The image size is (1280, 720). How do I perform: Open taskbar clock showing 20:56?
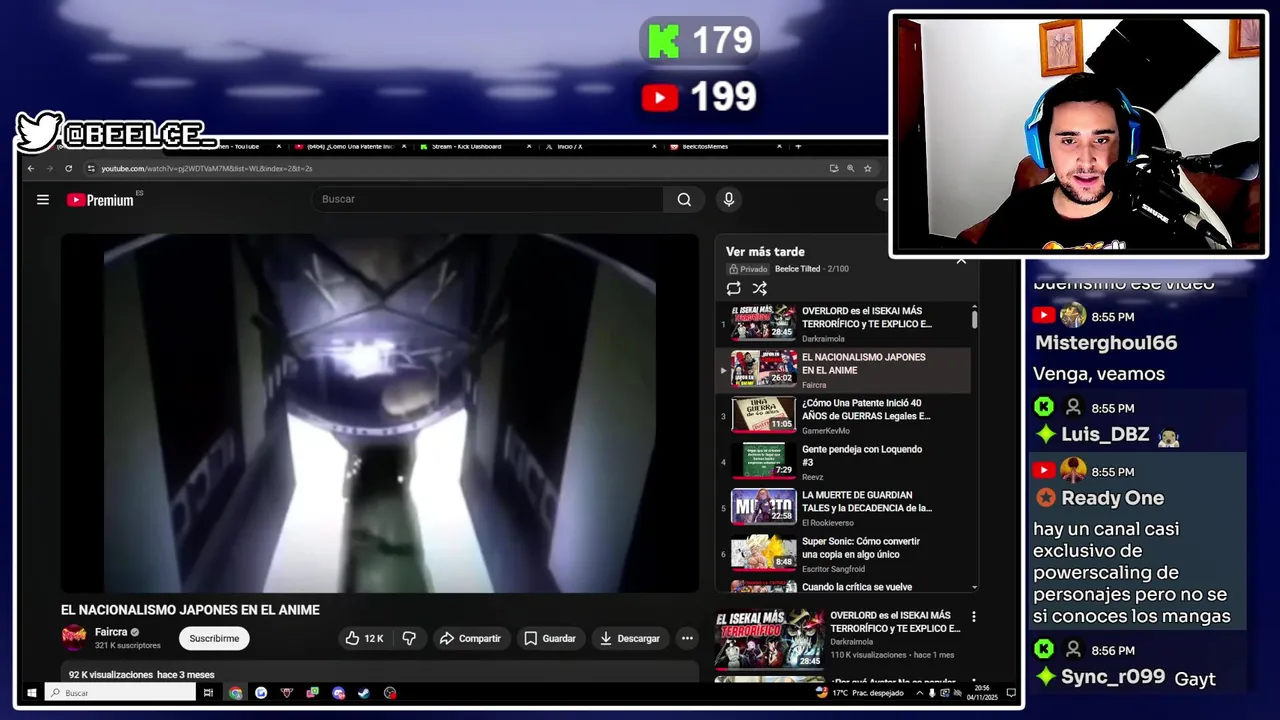(x=981, y=692)
